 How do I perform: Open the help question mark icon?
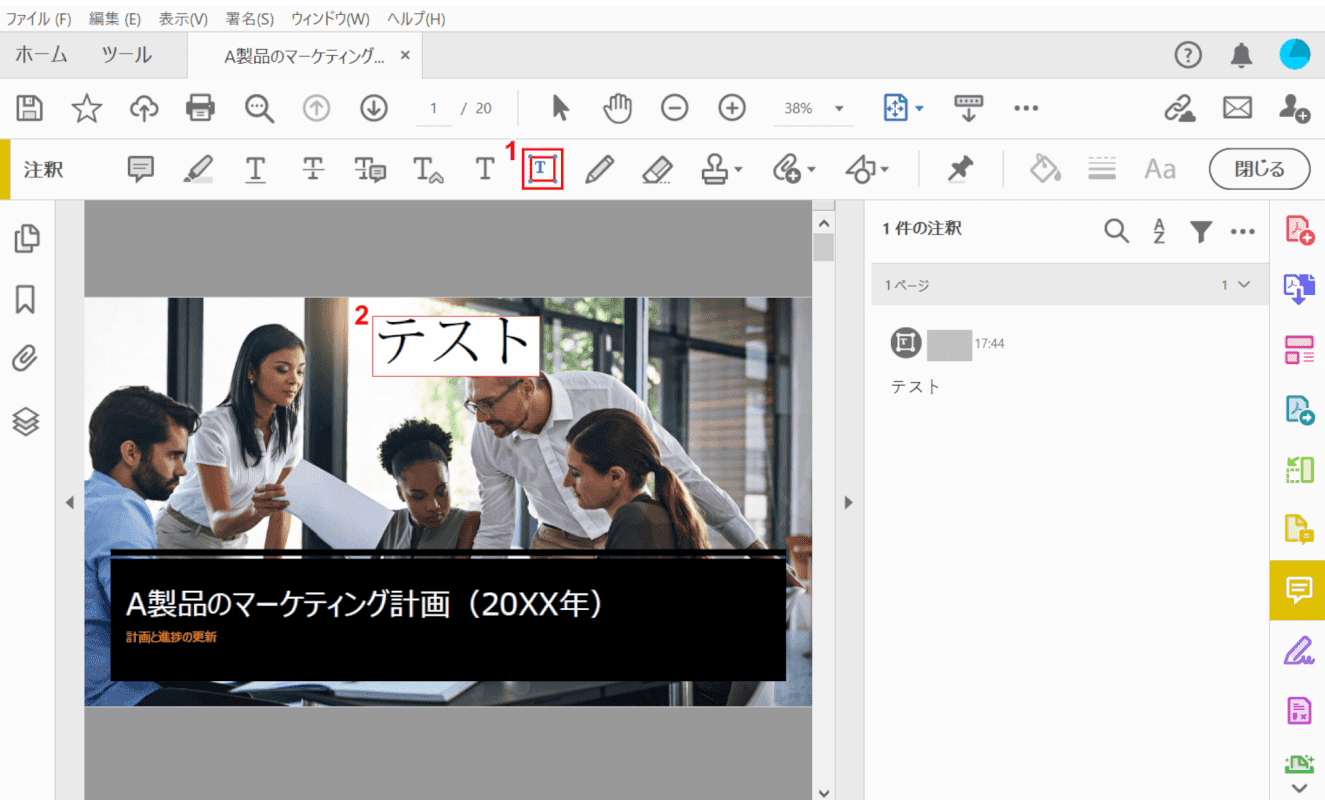[x=1188, y=56]
